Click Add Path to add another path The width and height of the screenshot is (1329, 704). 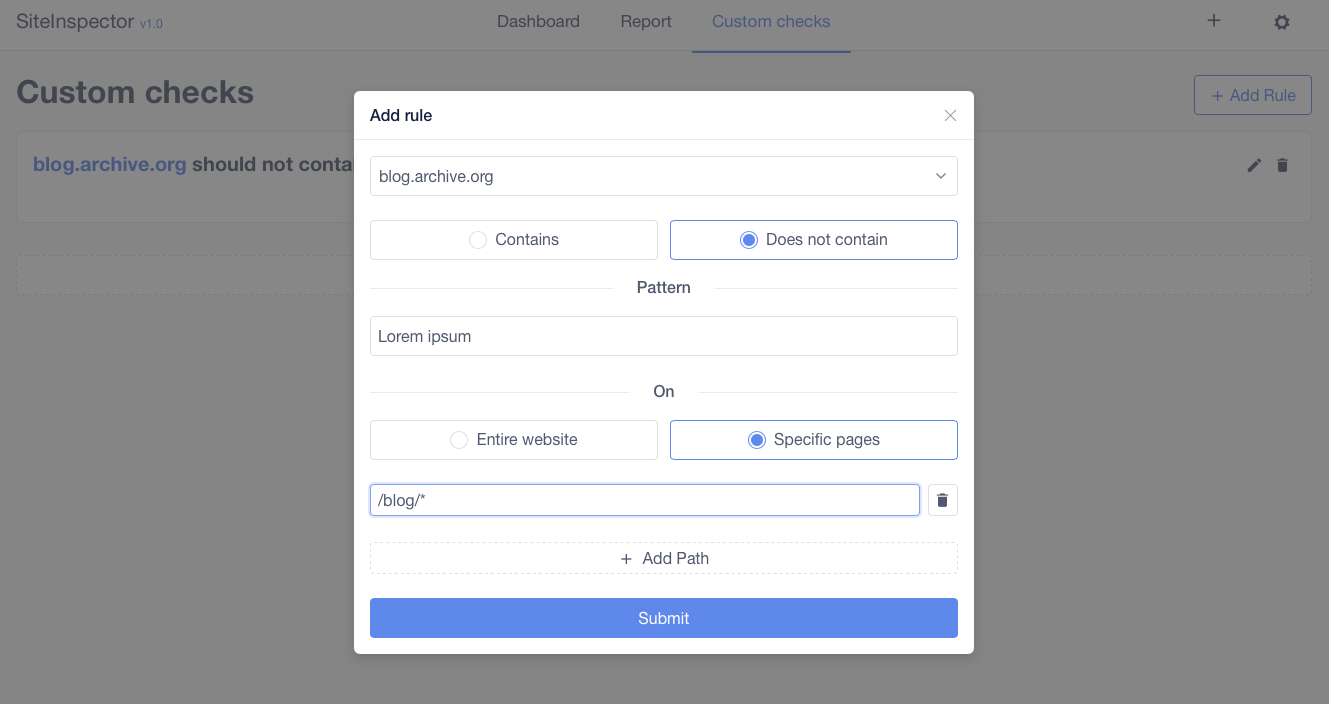click(663, 558)
